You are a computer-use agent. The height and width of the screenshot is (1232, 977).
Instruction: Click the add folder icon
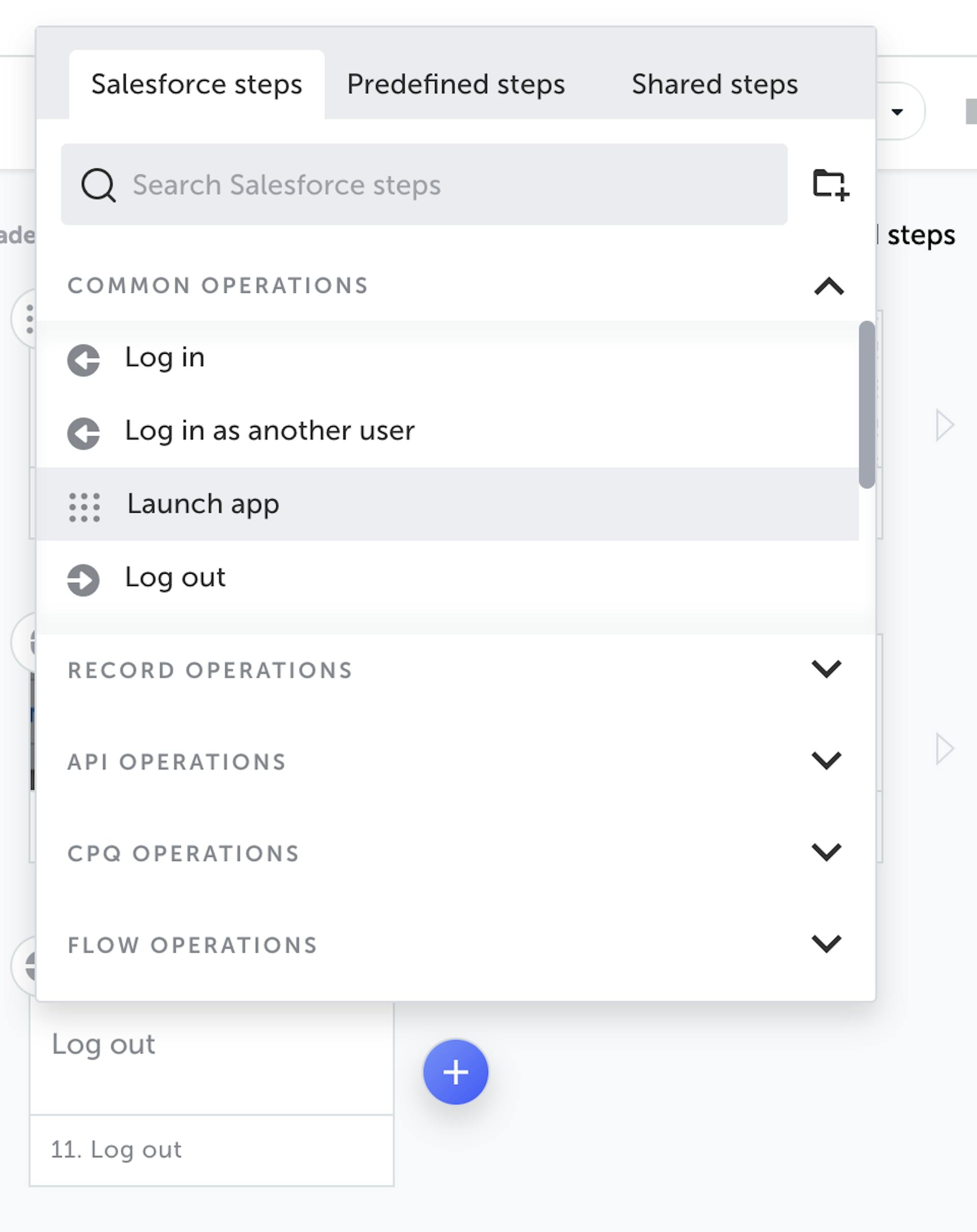pyautogui.click(x=830, y=185)
